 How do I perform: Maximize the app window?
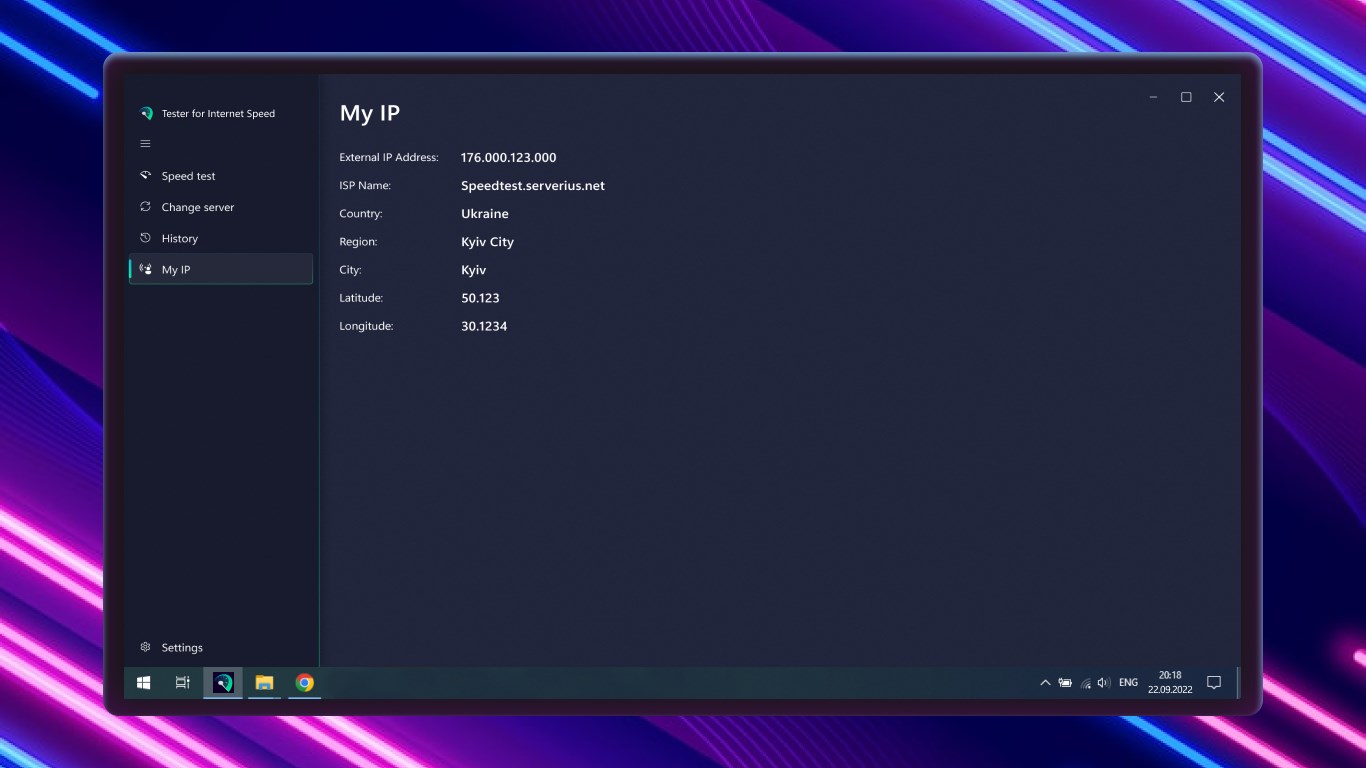tap(1186, 97)
